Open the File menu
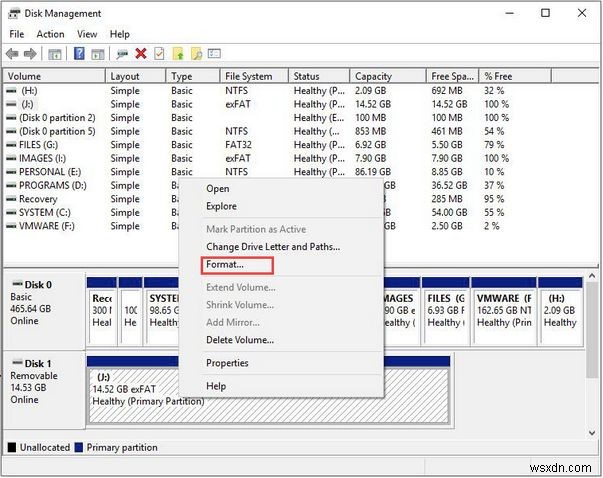Image resolution: width=603 pixels, height=478 pixels. click(x=17, y=34)
